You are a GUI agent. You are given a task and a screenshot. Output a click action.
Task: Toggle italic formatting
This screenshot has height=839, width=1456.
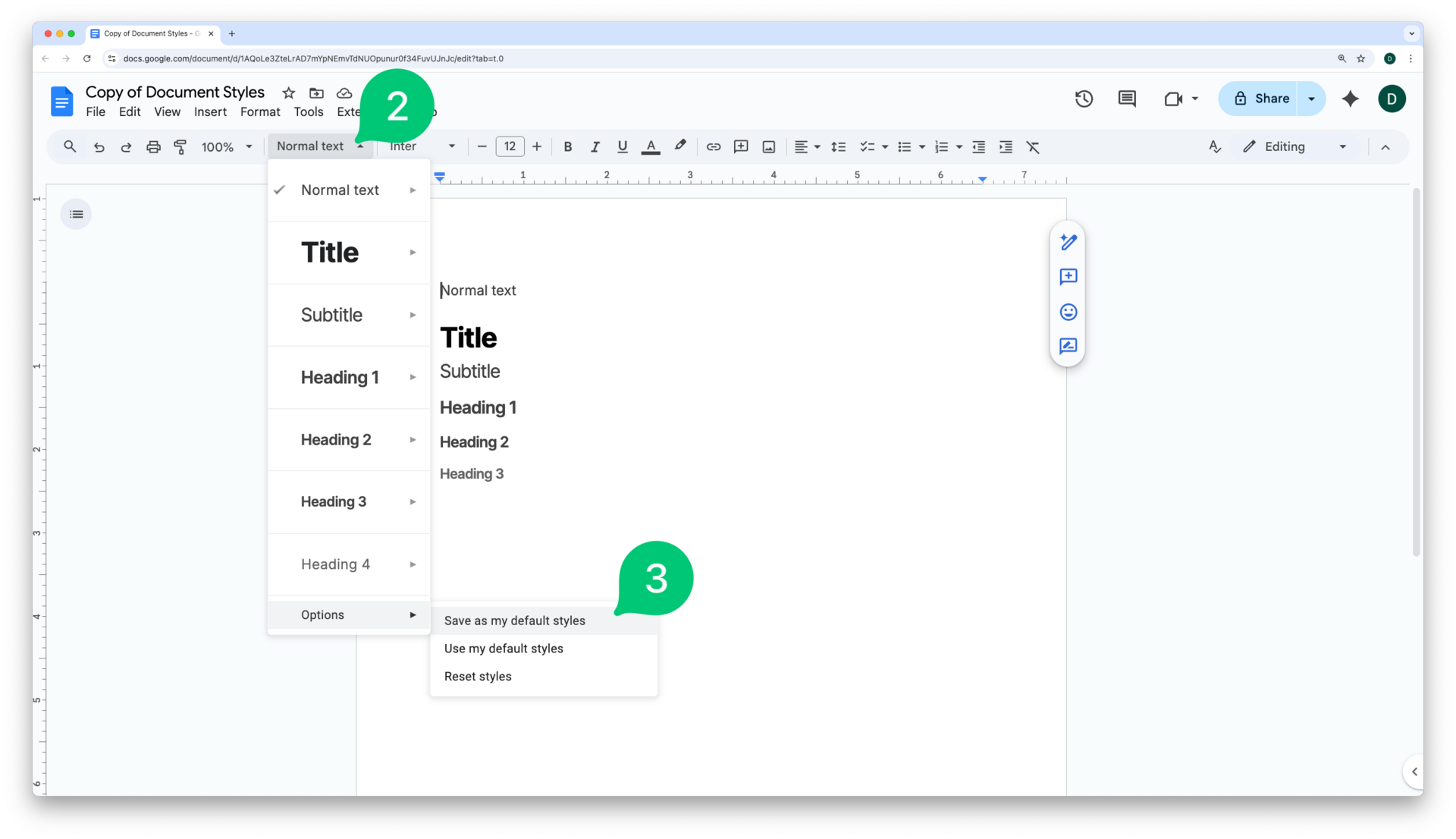pos(595,146)
